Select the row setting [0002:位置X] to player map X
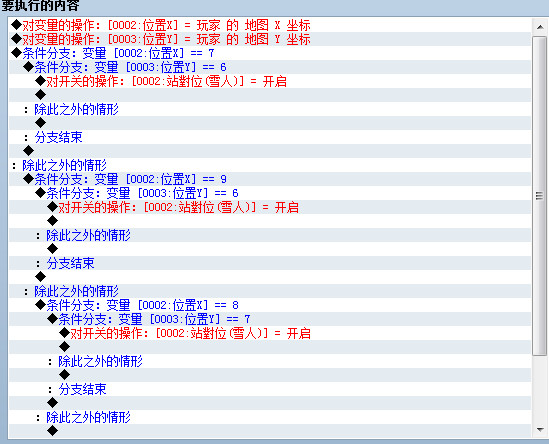This screenshot has height=444, width=549. click(x=270, y=25)
